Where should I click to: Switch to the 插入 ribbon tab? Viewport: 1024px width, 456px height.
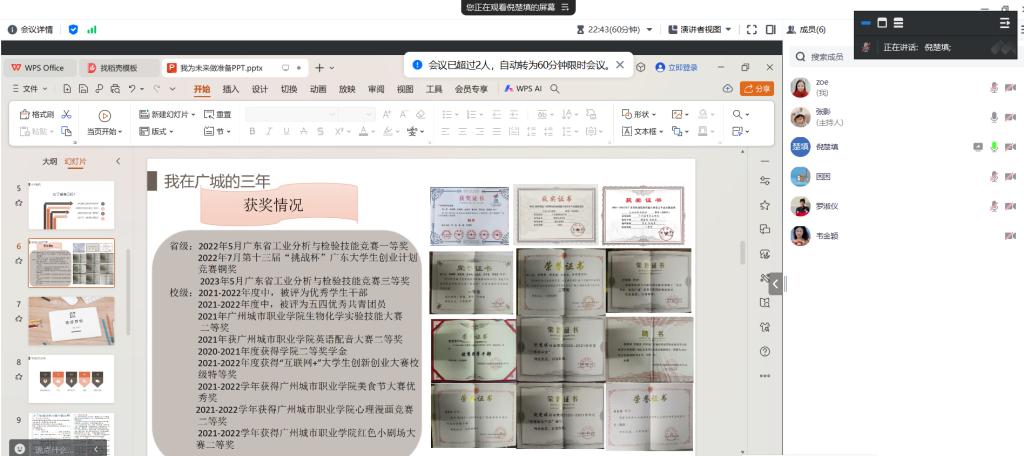(231, 89)
